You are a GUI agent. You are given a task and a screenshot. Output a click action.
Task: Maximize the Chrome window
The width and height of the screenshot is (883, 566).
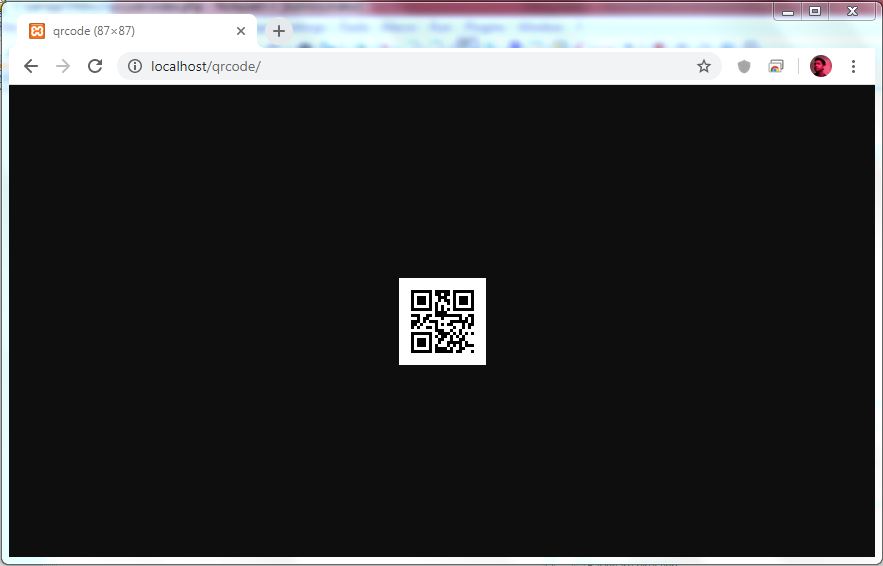pyautogui.click(x=815, y=11)
